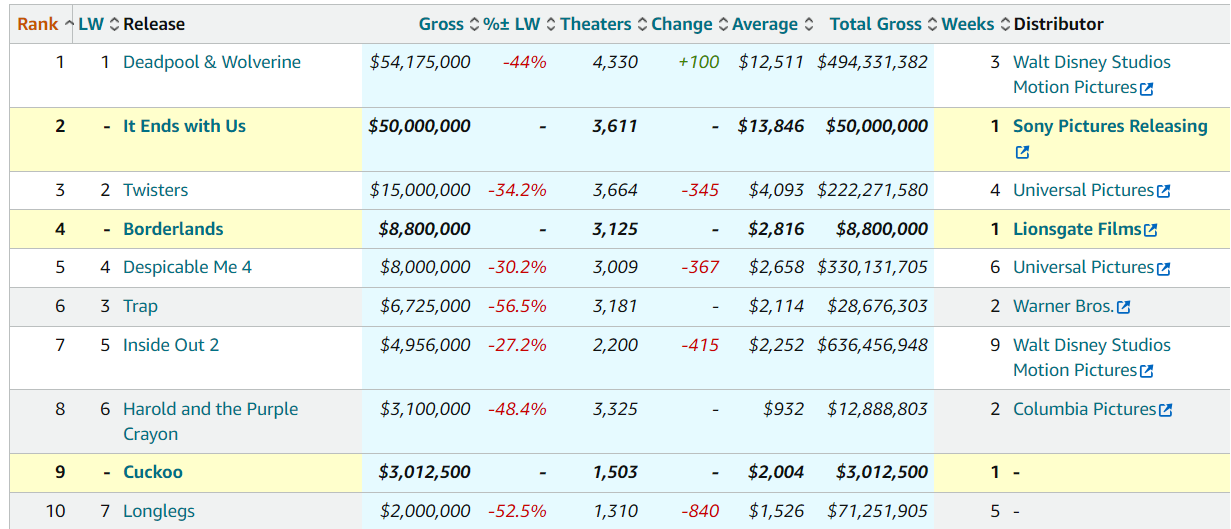This screenshot has width=1231, height=529.
Task: Click external link icon for Inside Out 2 distributor
Action: (1147, 371)
